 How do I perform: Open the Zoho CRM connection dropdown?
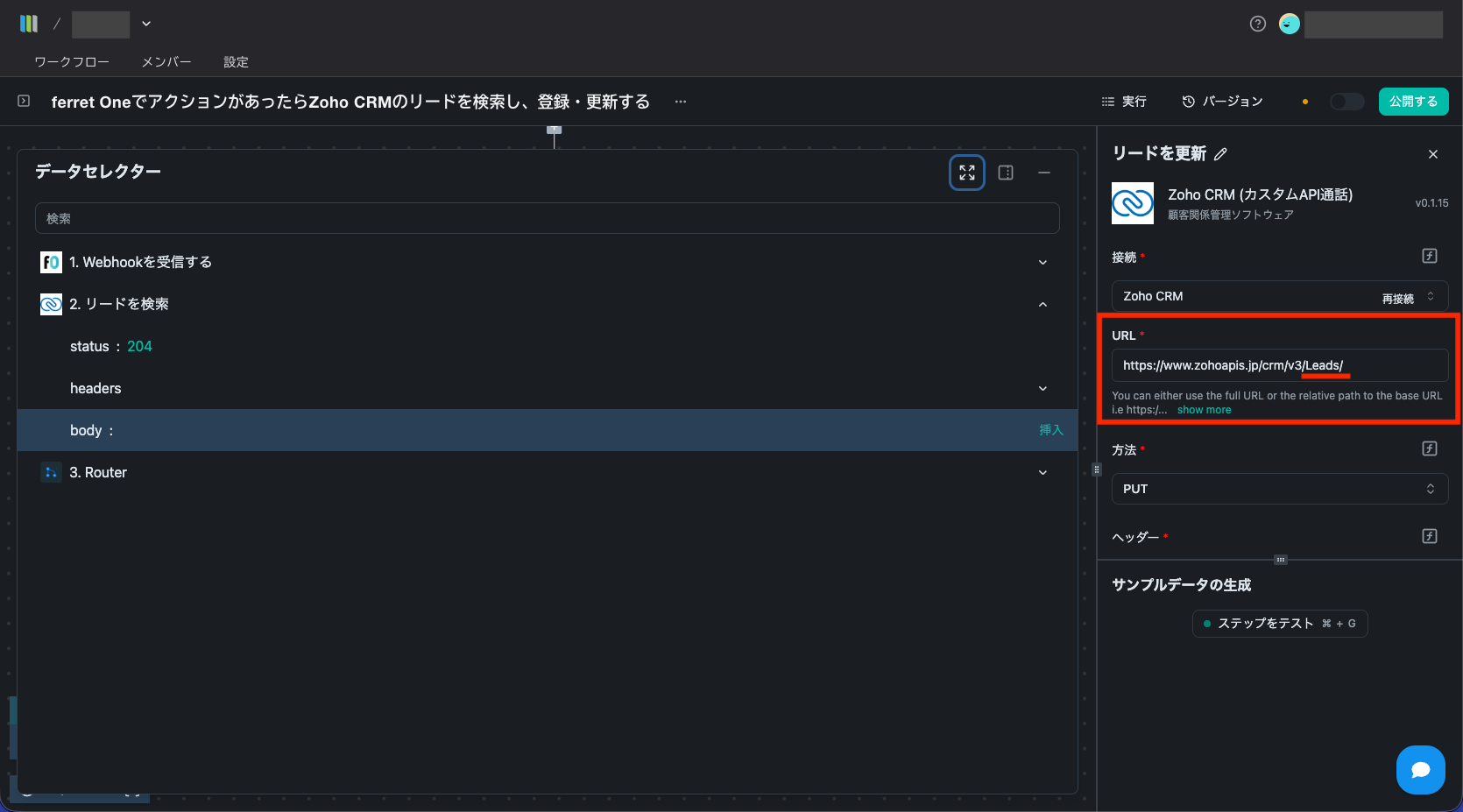click(x=1280, y=296)
